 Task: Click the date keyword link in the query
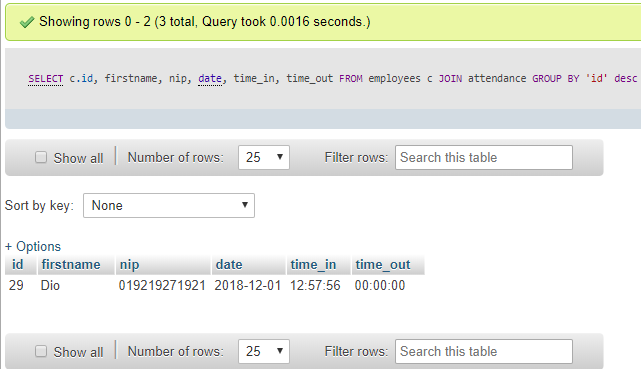(210, 78)
